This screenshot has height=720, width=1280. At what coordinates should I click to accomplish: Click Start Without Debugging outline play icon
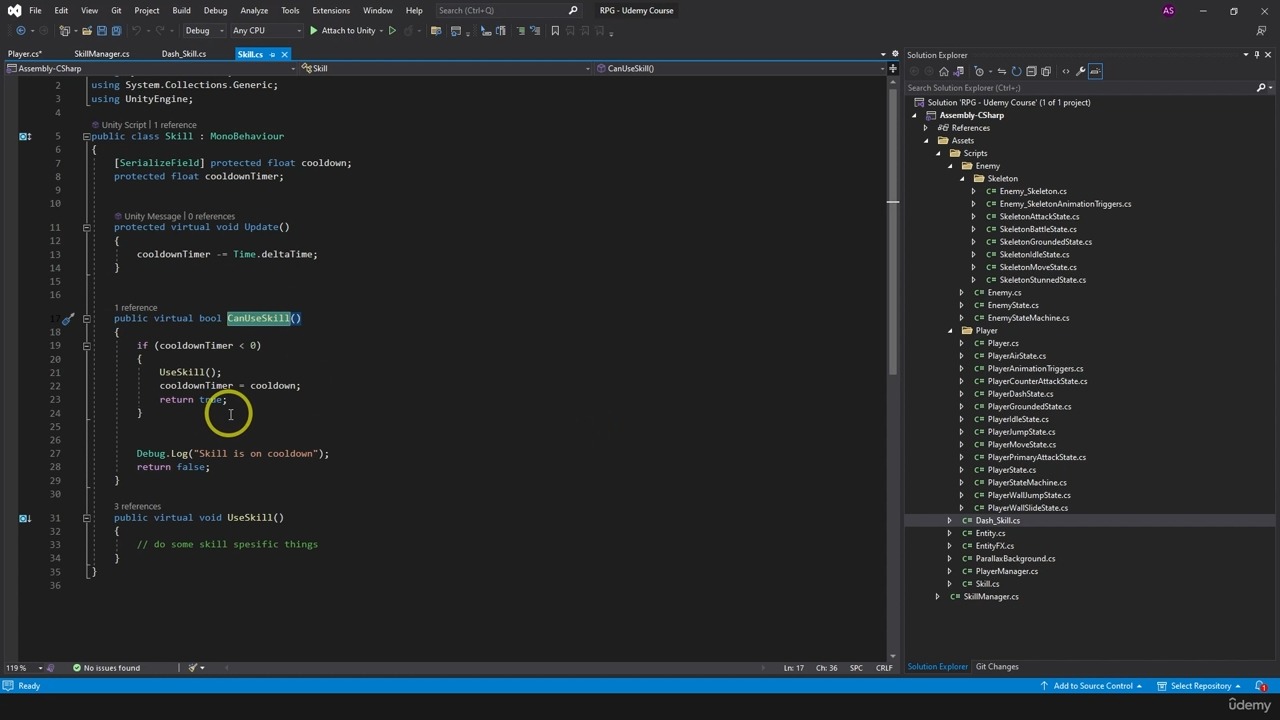(x=392, y=31)
